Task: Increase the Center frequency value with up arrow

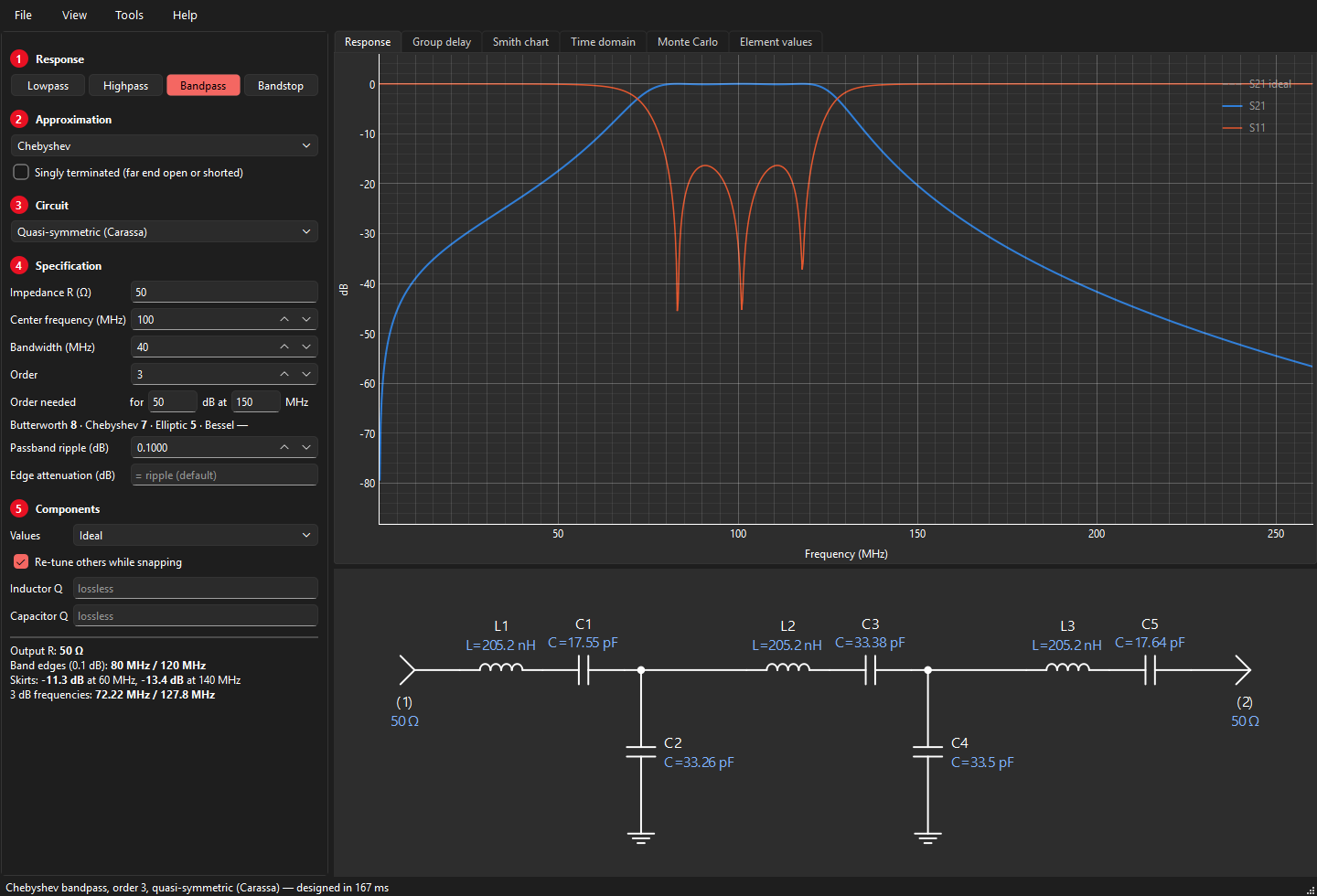Action: (x=284, y=319)
